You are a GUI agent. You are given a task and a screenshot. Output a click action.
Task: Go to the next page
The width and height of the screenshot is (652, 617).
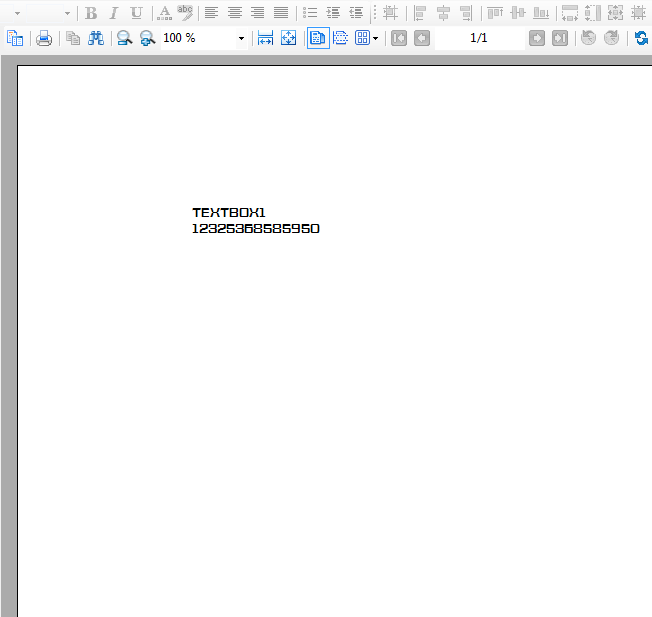click(x=537, y=38)
